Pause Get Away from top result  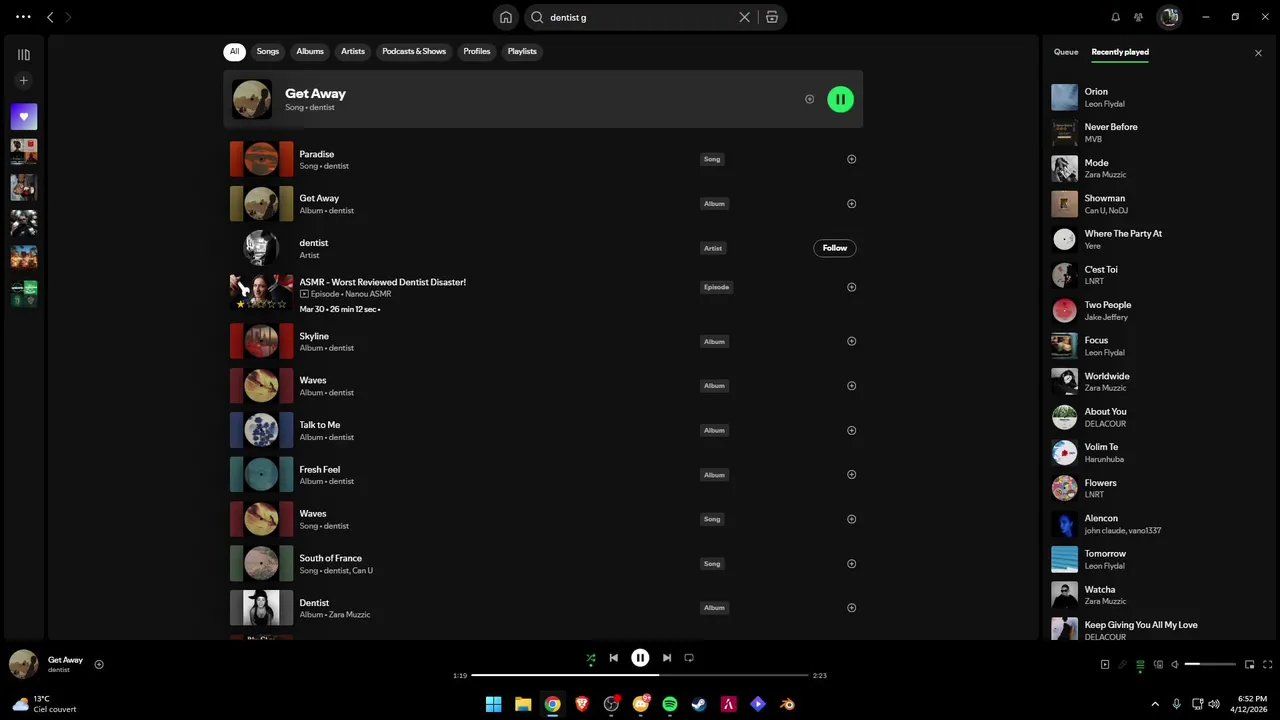coord(840,99)
